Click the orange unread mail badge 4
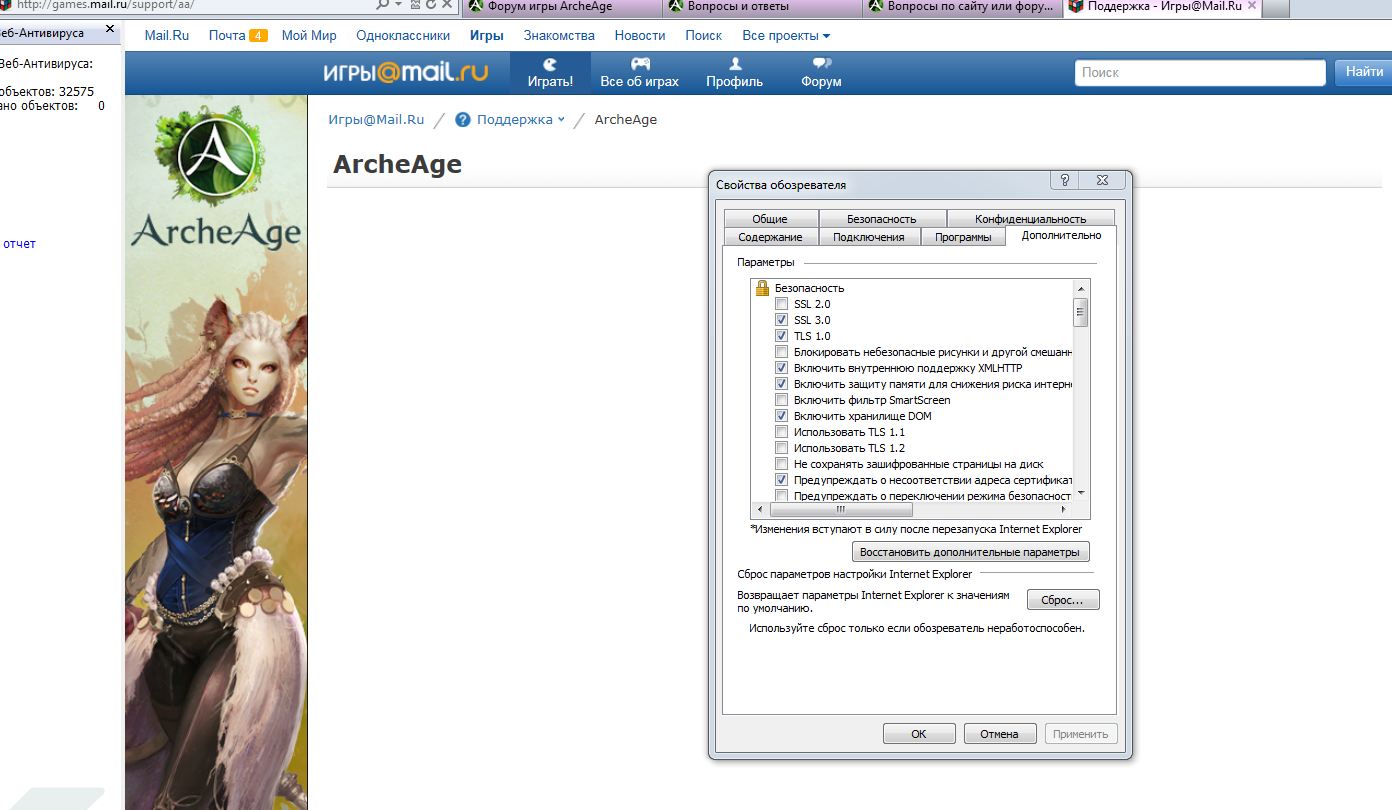 pyautogui.click(x=258, y=36)
